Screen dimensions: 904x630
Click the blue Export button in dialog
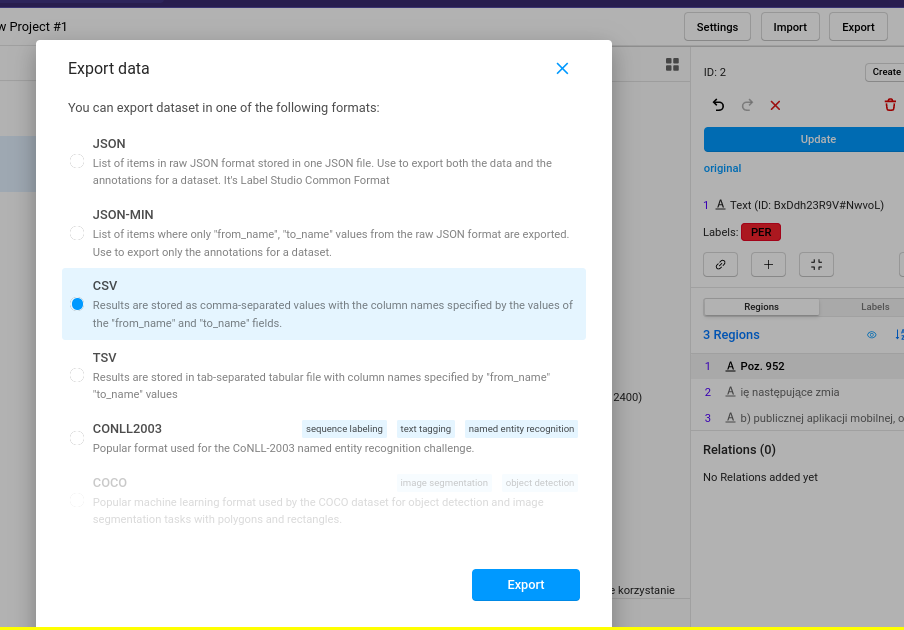tap(526, 585)
